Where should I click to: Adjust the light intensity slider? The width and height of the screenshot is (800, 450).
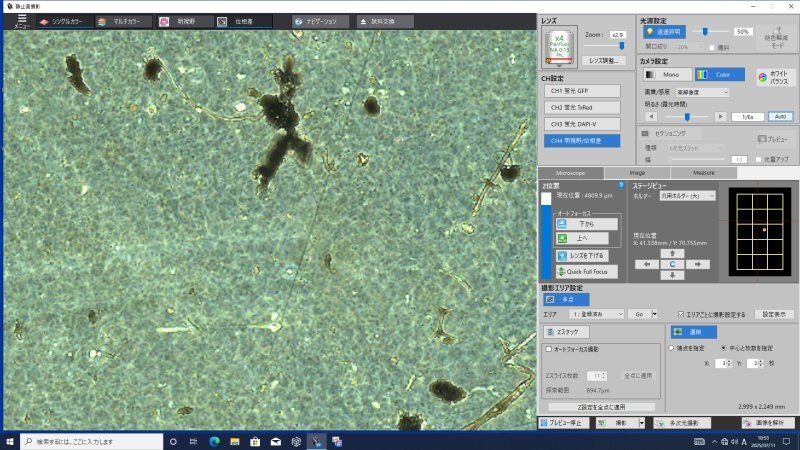(x=705, y=32)
